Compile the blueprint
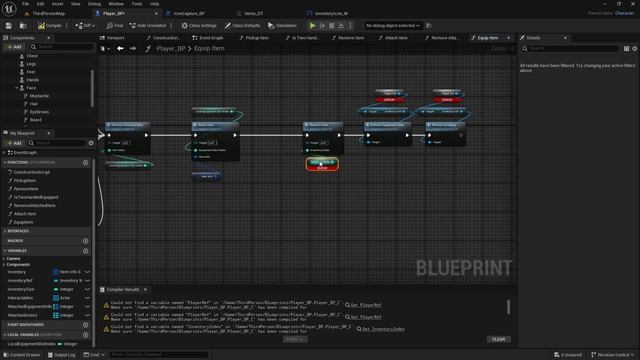This screenshot has height=360, width=640. [x=50, y=25]
